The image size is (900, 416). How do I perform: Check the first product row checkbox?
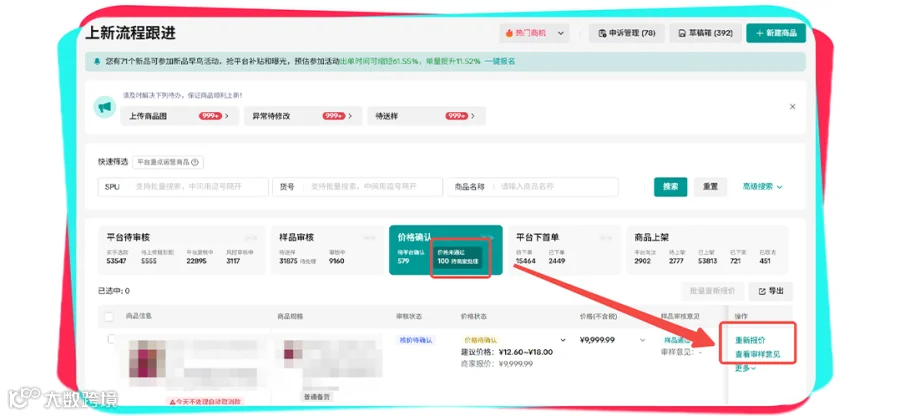112,339
